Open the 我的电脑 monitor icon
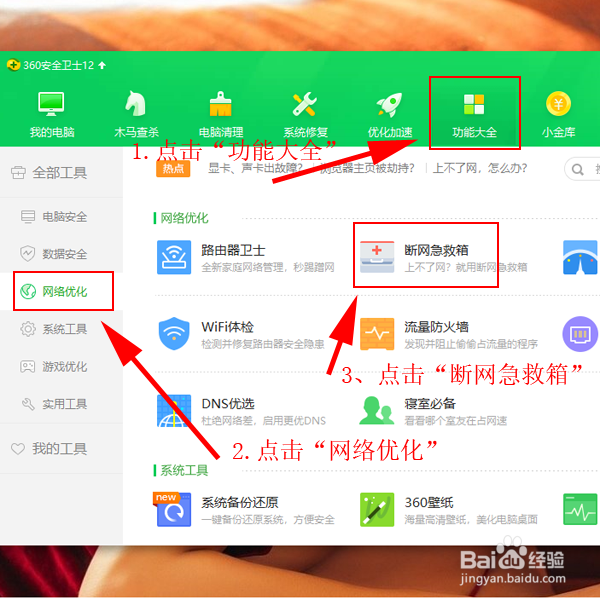Image resolution: width=600 pixels, height=600 pixels. 51,104
